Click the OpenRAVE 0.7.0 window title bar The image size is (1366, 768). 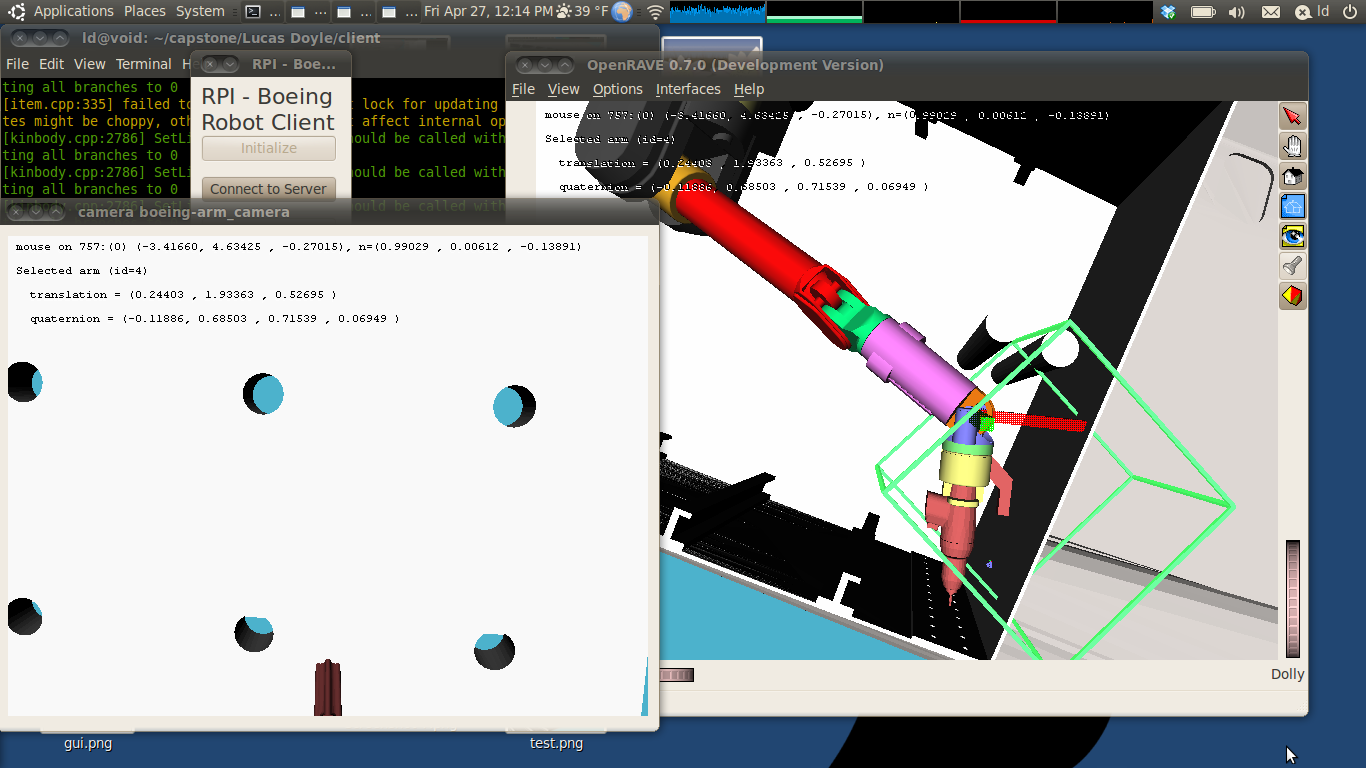[906, 65]
